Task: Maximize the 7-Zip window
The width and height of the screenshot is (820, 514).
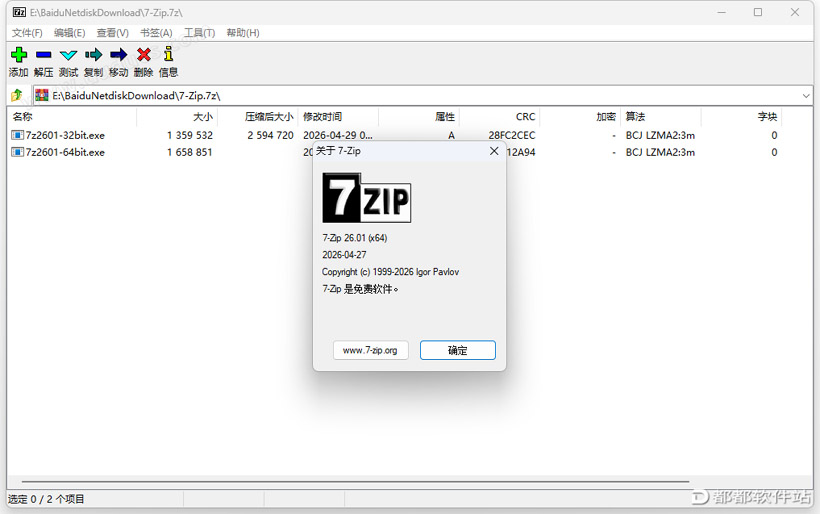Action: coord(758,12)
